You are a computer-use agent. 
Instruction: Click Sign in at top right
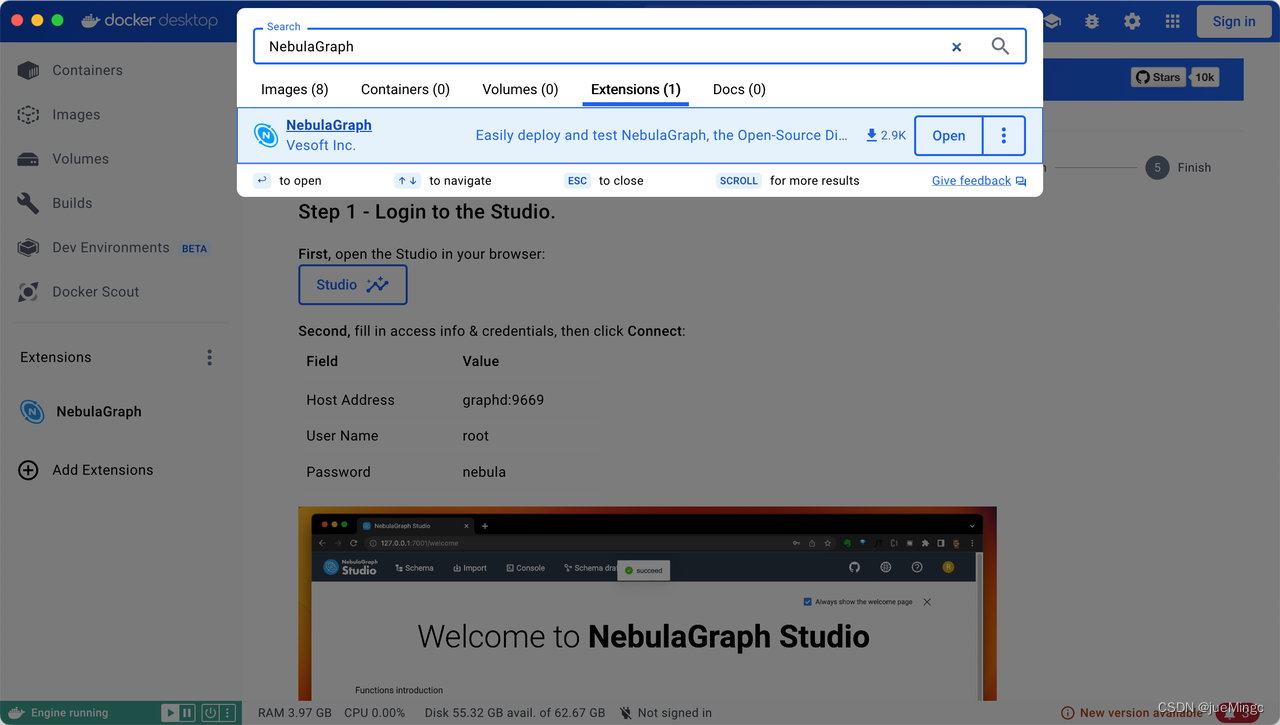point(1234,21)
